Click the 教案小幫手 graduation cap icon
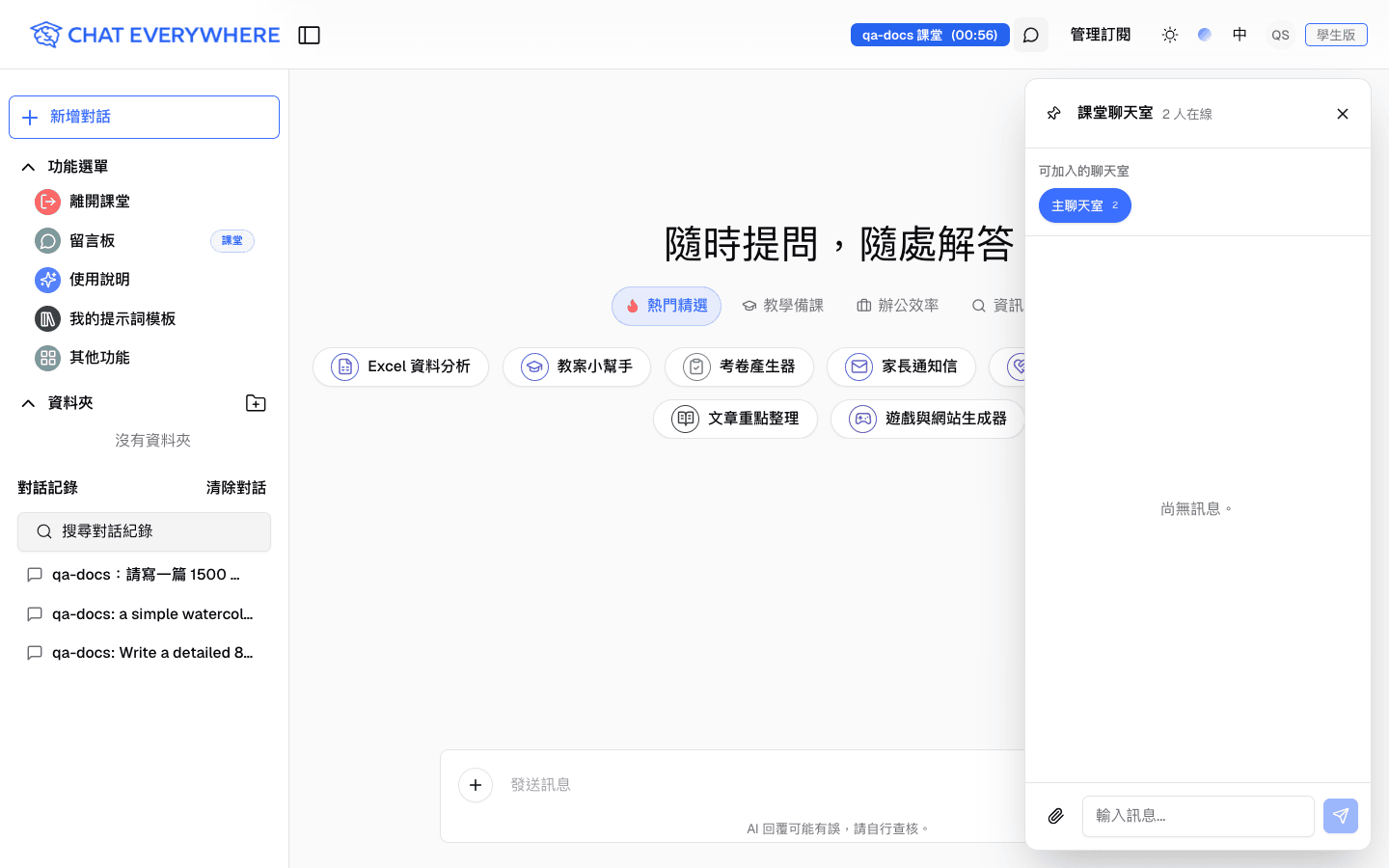The height and width of the screenshot is (868, 1389). click(x=534, y=366)
